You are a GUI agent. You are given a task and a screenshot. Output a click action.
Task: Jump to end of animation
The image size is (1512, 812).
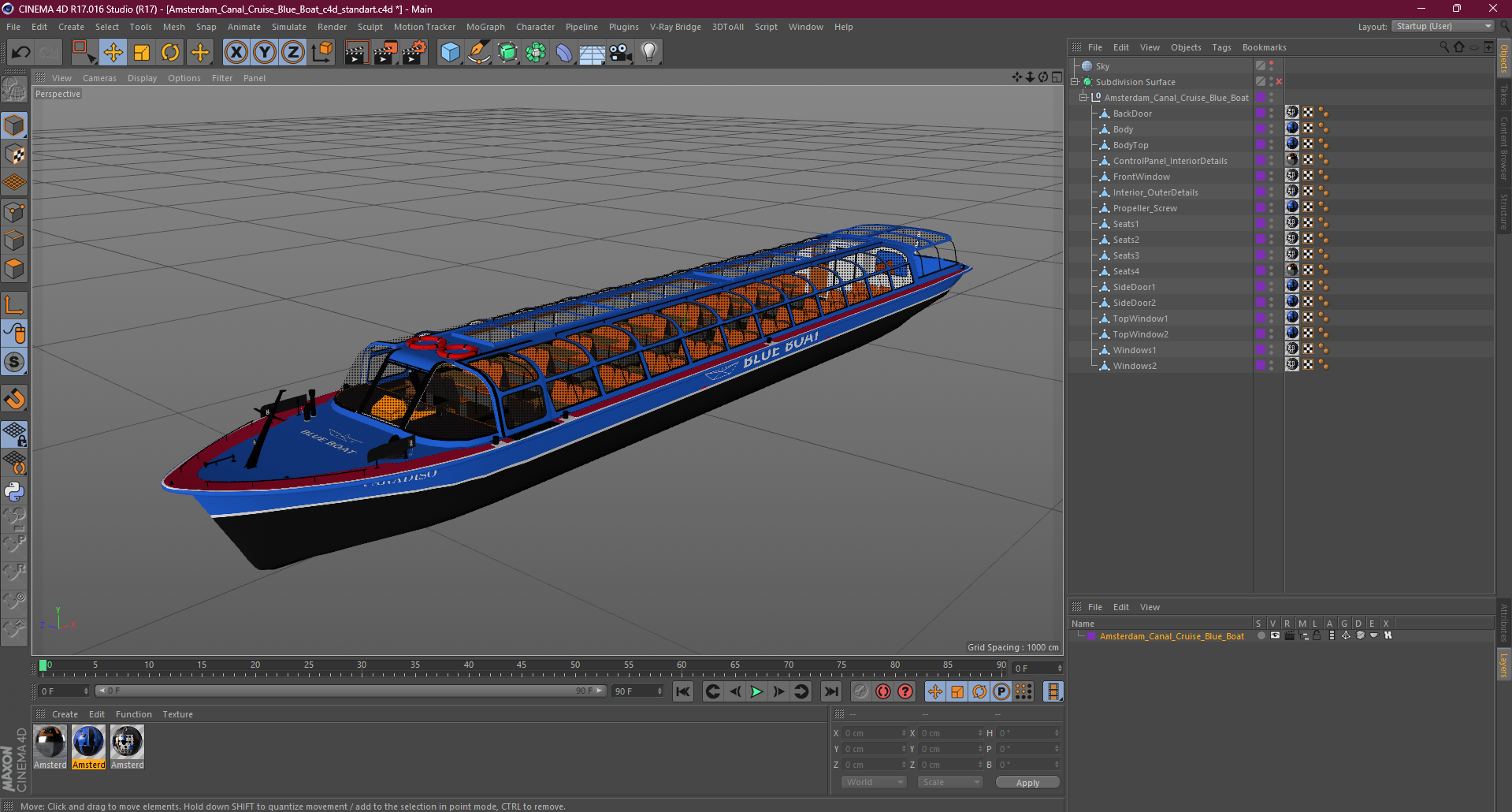pyautogui.click(x=831, y=691)
